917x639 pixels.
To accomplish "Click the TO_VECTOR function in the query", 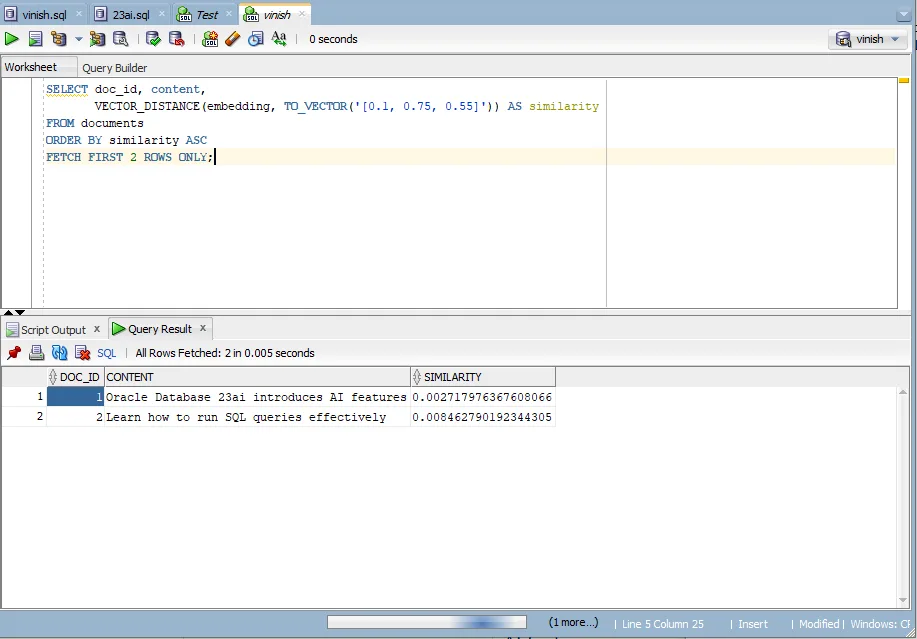I will click(x=316, y=106).
